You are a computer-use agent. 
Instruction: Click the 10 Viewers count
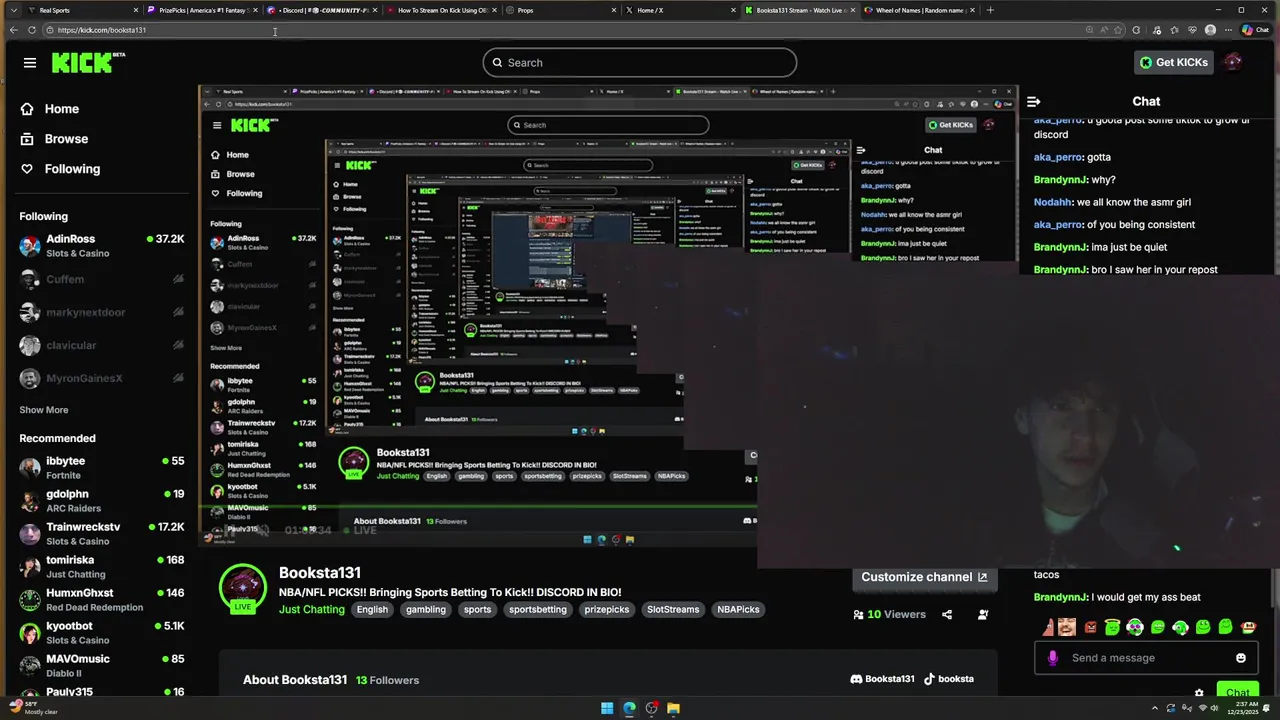889,614
